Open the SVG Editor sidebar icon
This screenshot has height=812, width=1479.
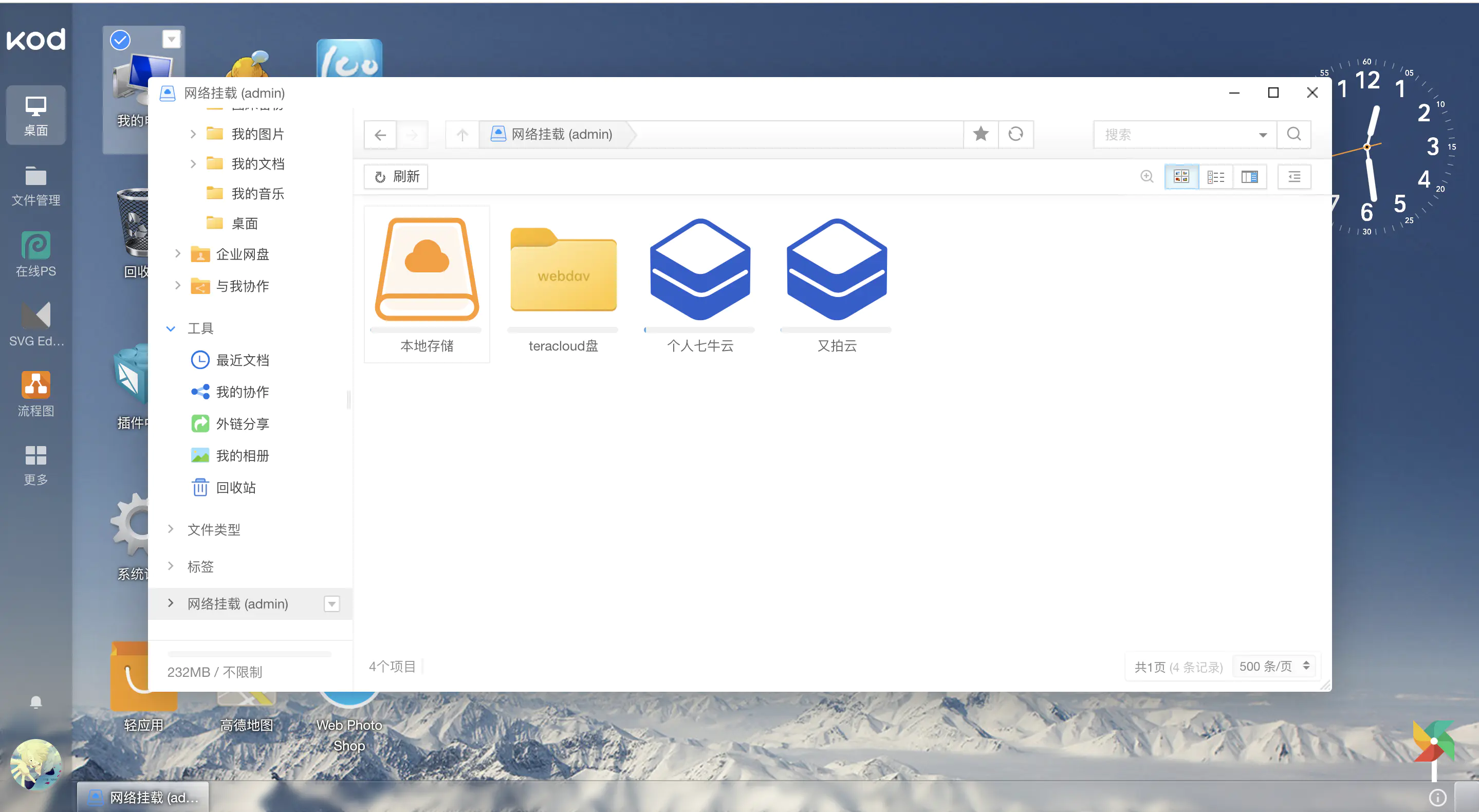(35, 324)
